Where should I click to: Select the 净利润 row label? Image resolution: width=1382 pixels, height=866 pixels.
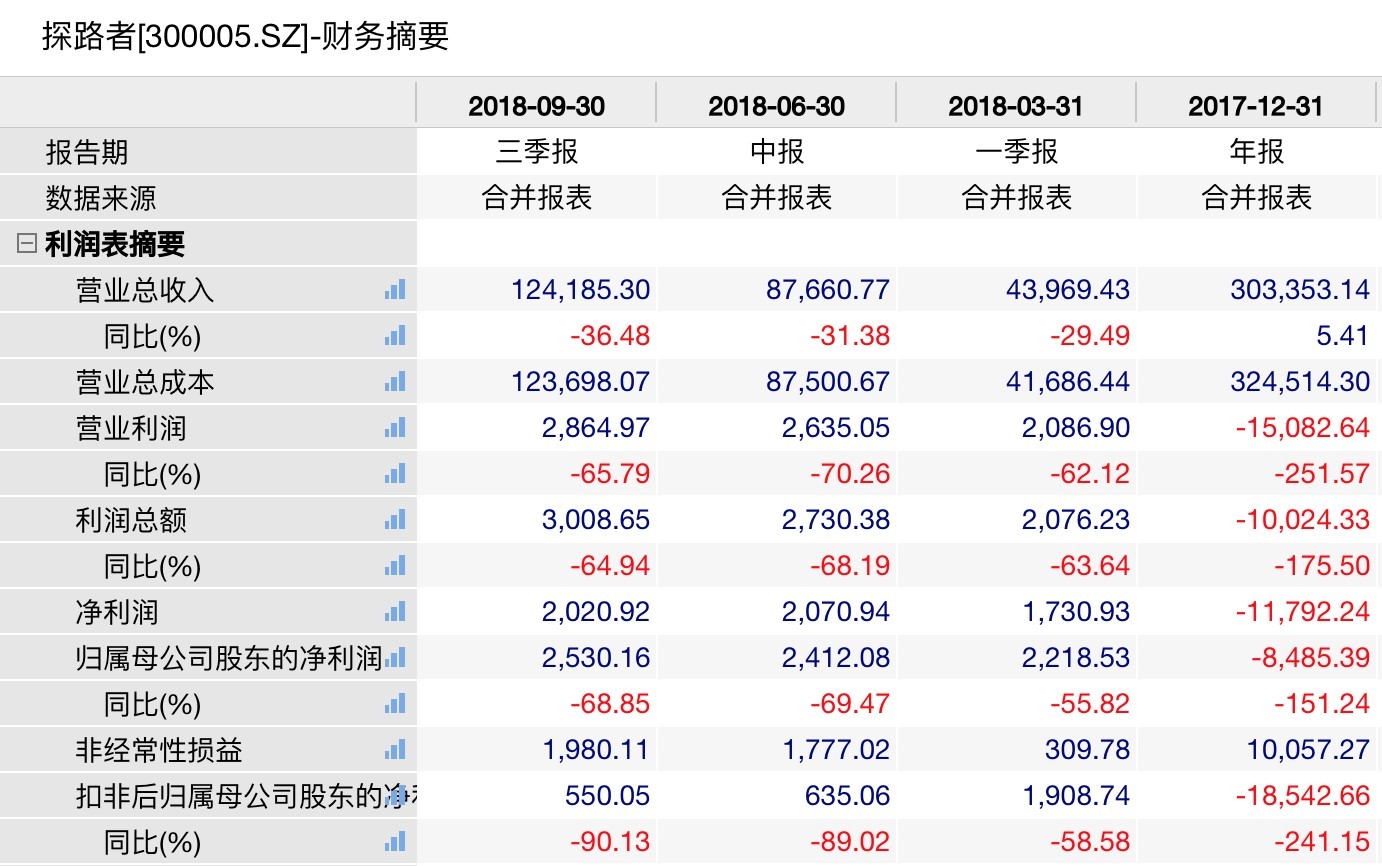point(117,612)
